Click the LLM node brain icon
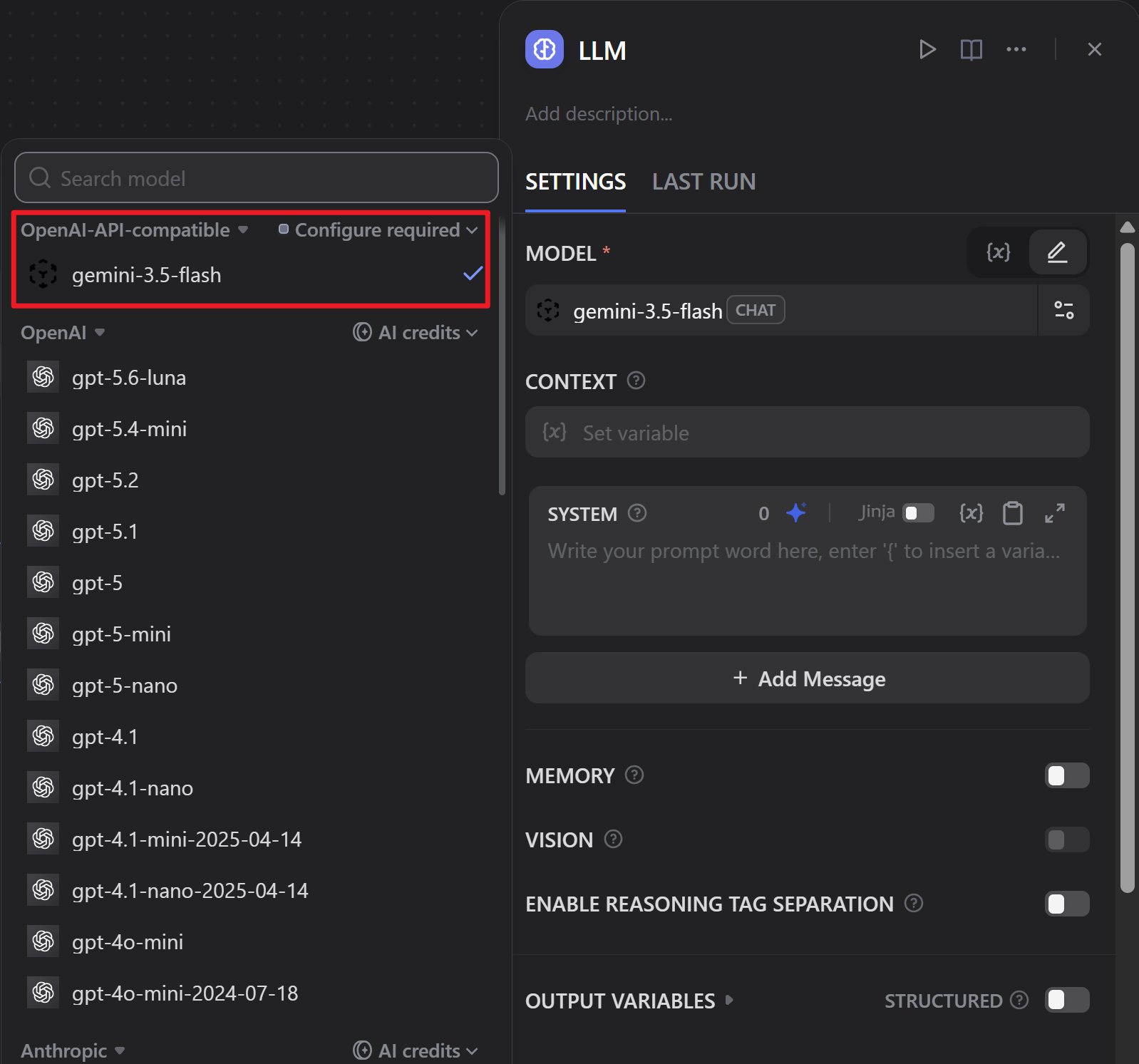1139x1064 pixels. point(544,50)
